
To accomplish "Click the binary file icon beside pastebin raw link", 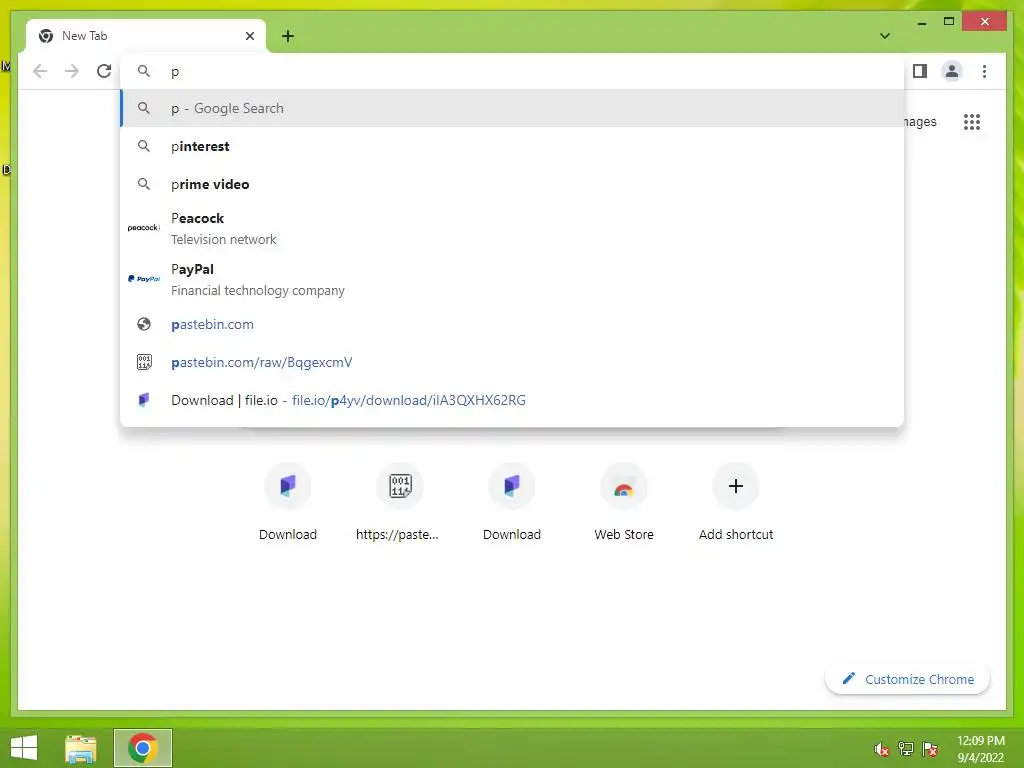I will click(144, 362).
